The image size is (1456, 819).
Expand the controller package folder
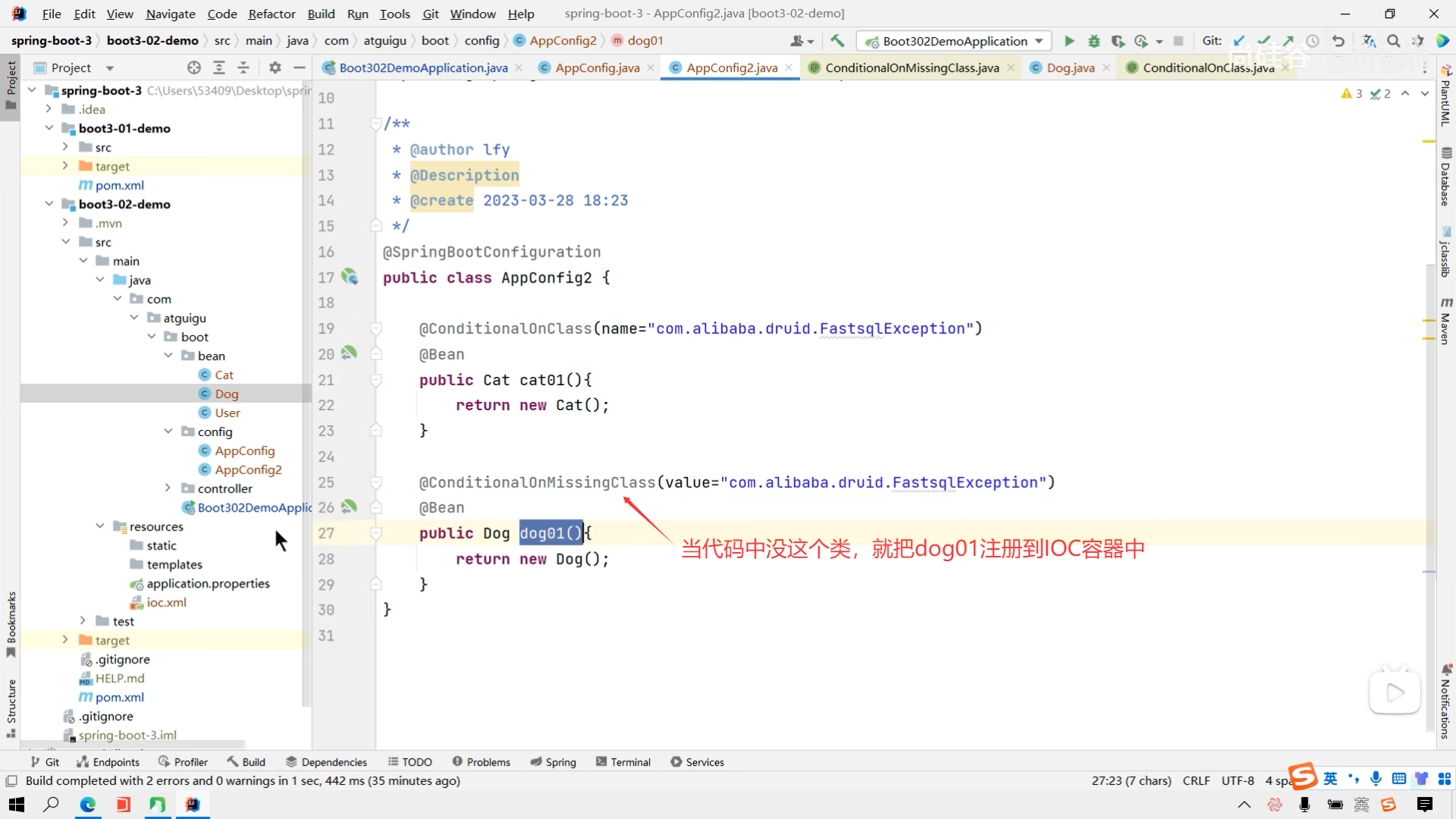[168, 488]
